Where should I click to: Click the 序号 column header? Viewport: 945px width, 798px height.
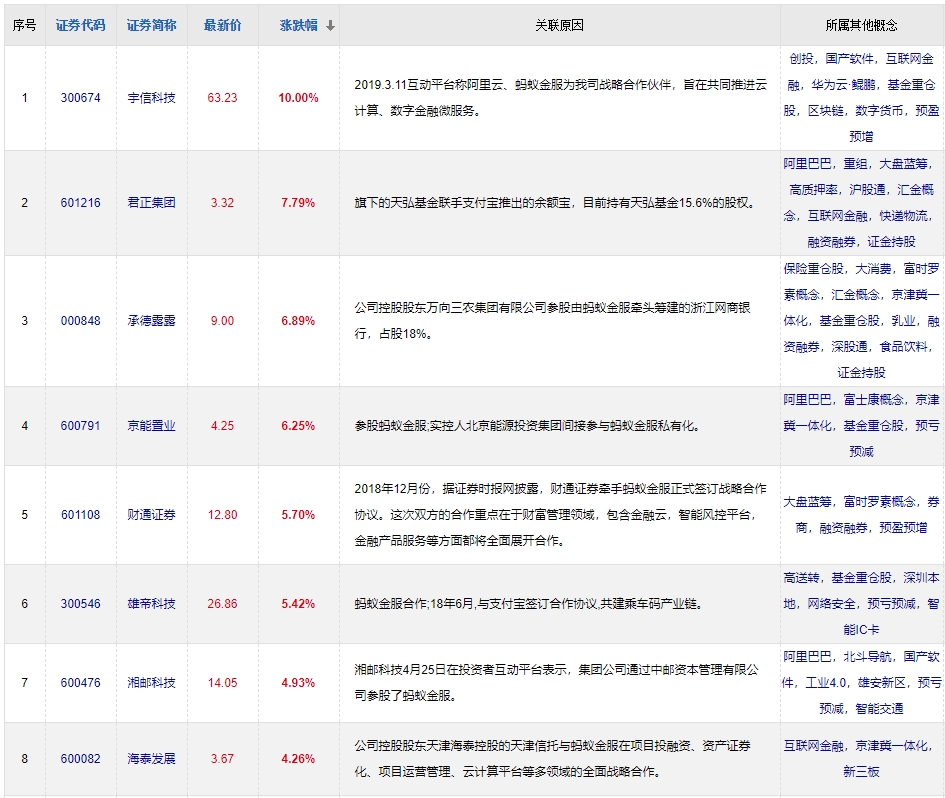[x=24, y=25]
